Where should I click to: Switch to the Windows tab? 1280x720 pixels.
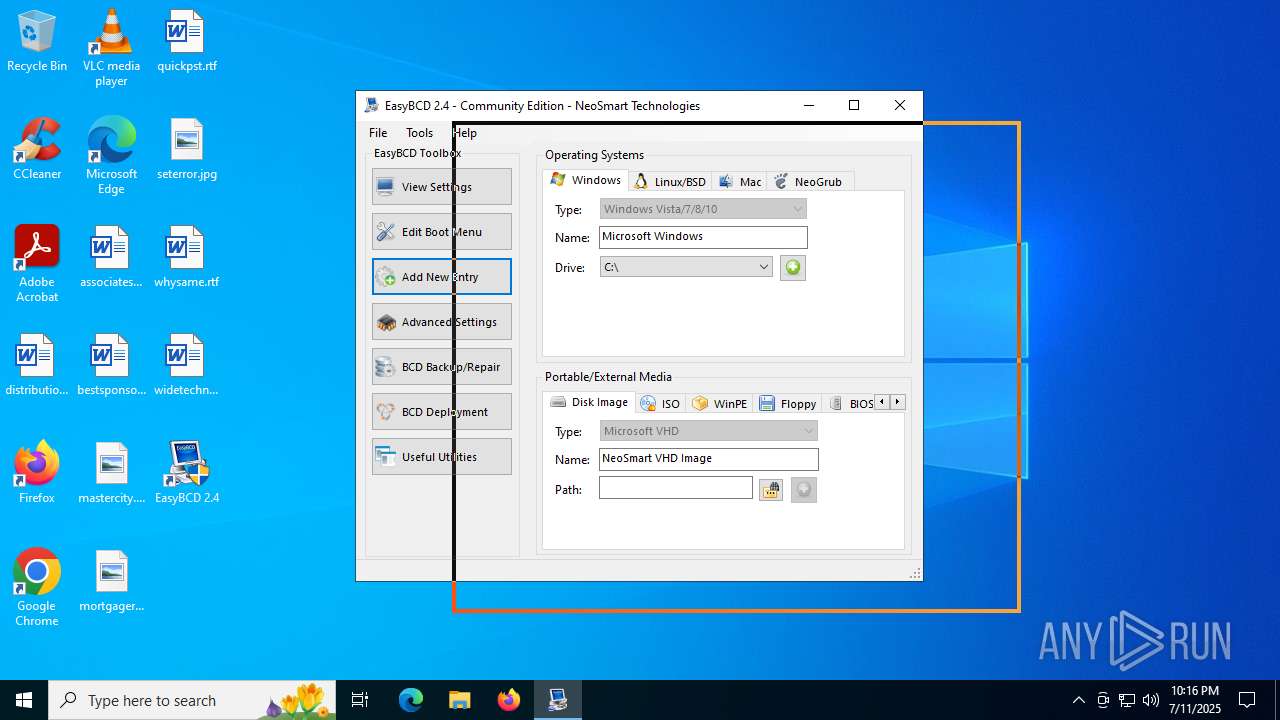click(586, 180)
